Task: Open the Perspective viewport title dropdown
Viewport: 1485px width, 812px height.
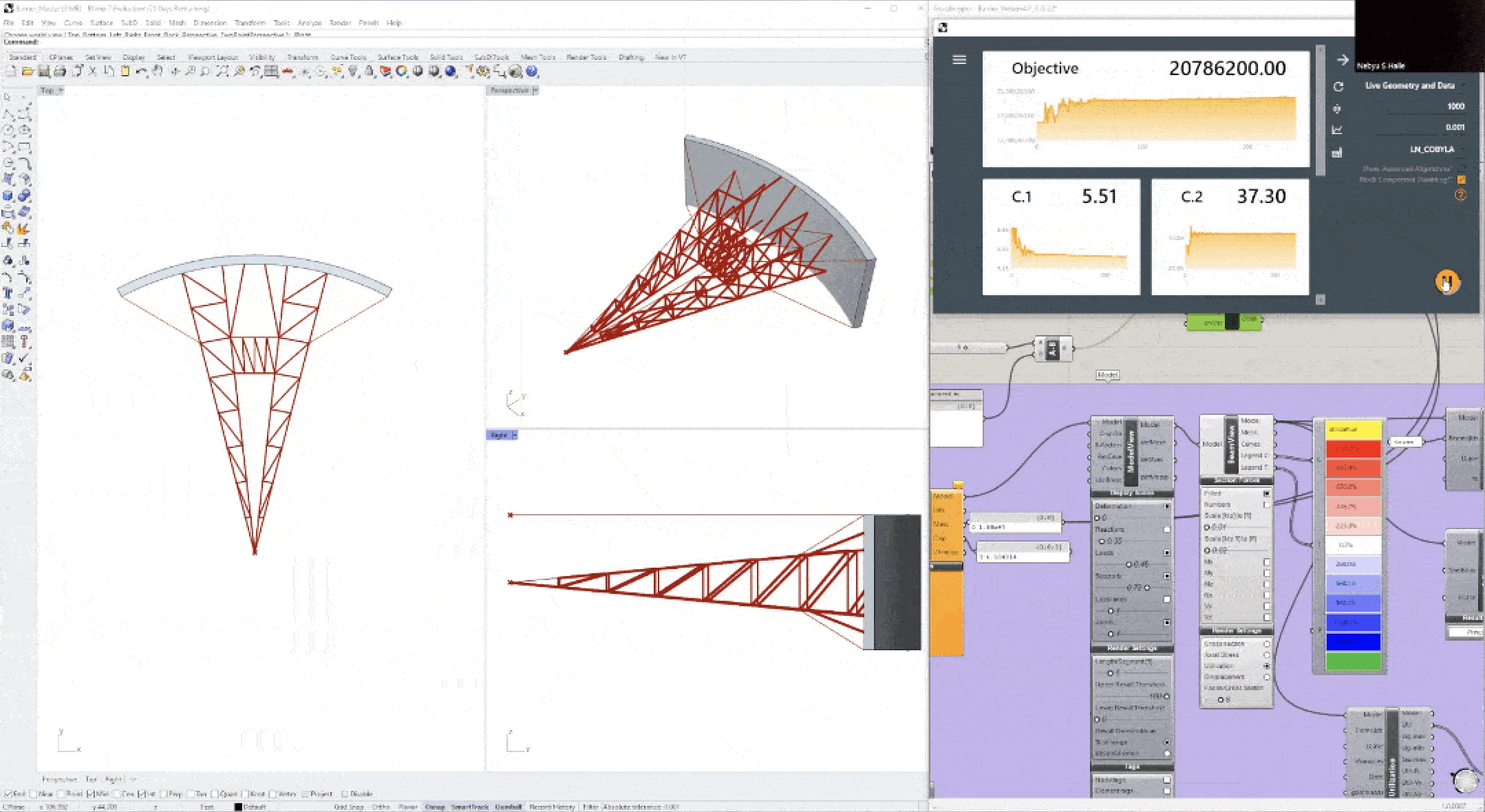Action: (x=535, y=90)
